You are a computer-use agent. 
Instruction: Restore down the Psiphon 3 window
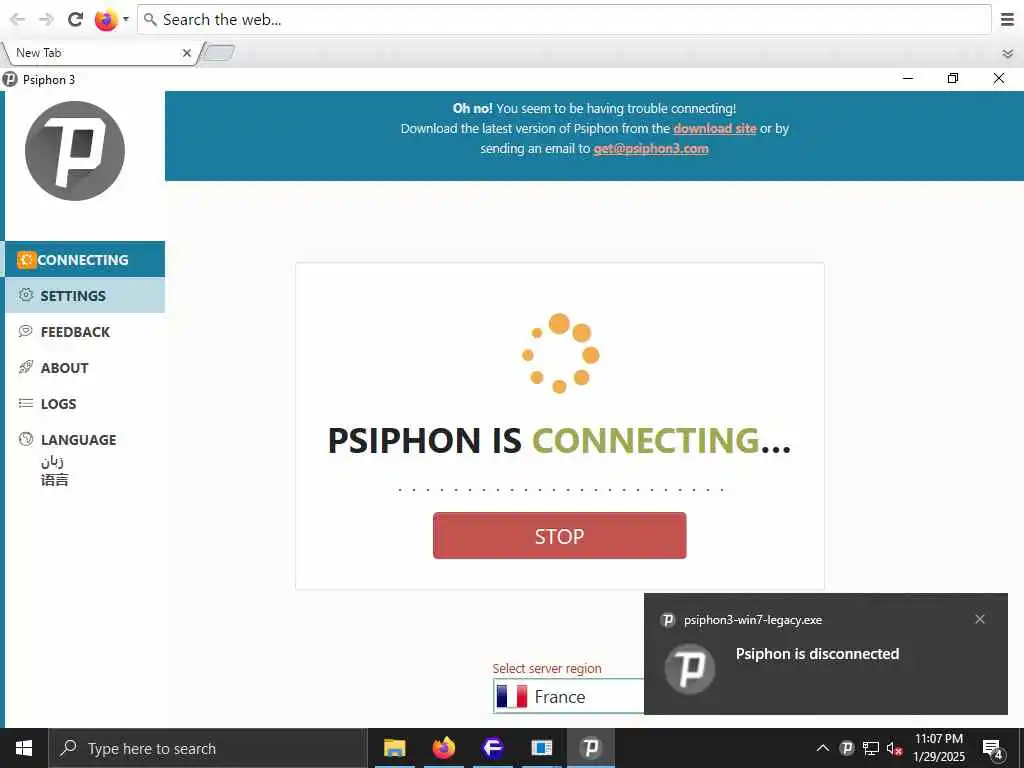[x=953, y=78]
